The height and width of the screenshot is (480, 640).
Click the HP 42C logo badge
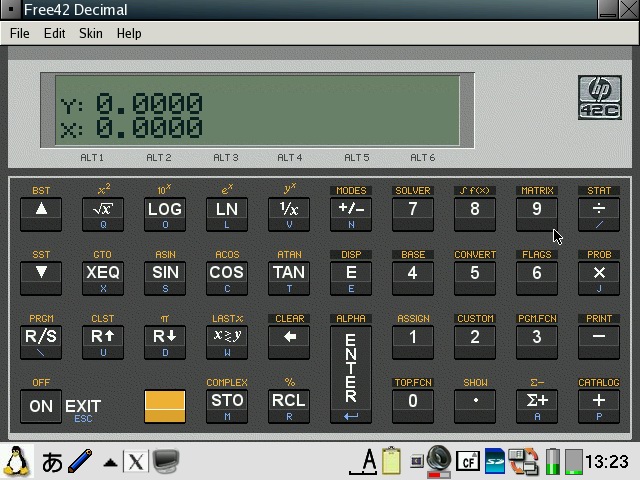pos(599,98)
